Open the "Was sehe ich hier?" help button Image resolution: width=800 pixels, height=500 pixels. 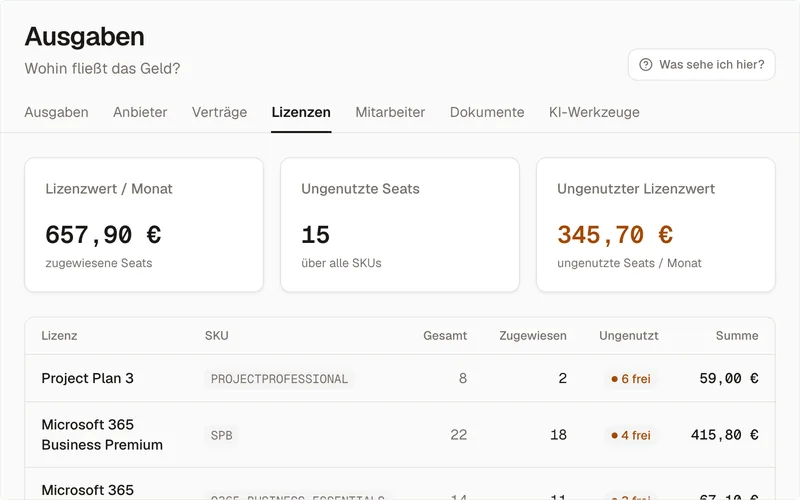pos(702,65)
